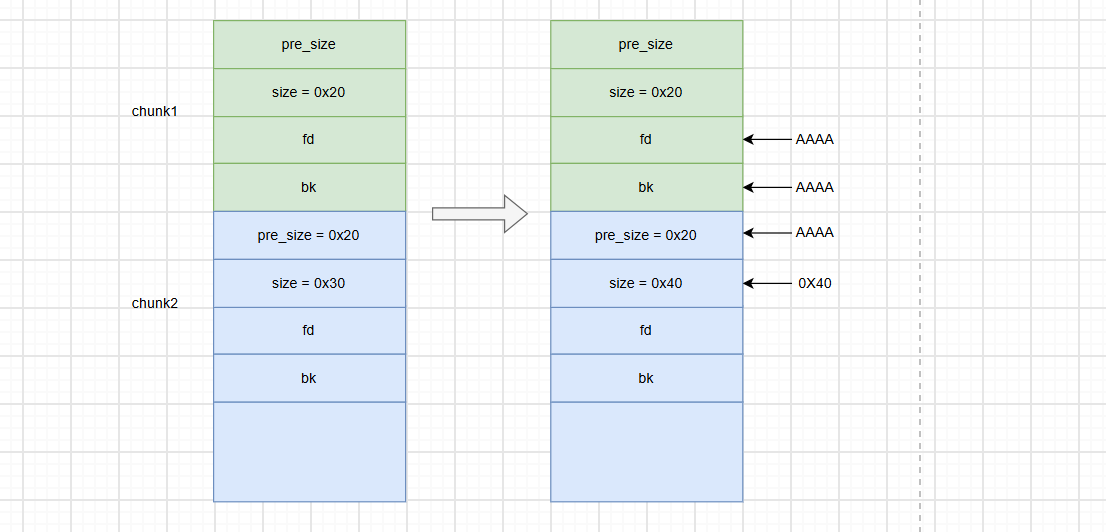Select the empty blue cell in right diagram

click(647, 452)
